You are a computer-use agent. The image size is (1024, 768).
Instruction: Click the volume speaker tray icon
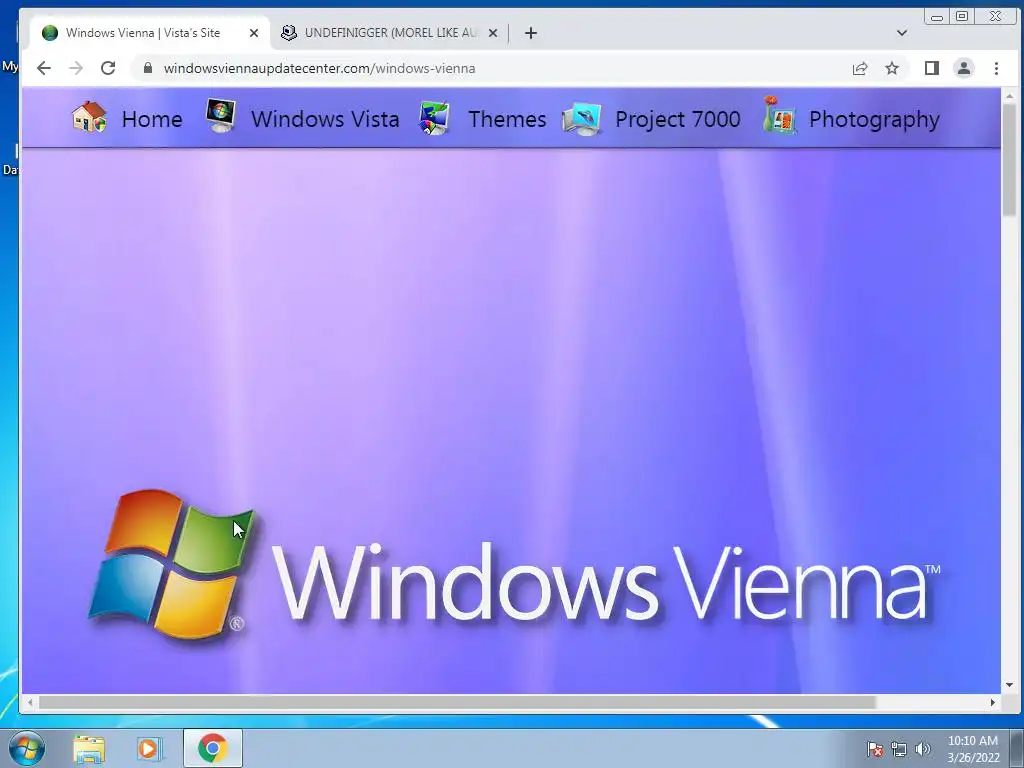(x=923, y=749)
